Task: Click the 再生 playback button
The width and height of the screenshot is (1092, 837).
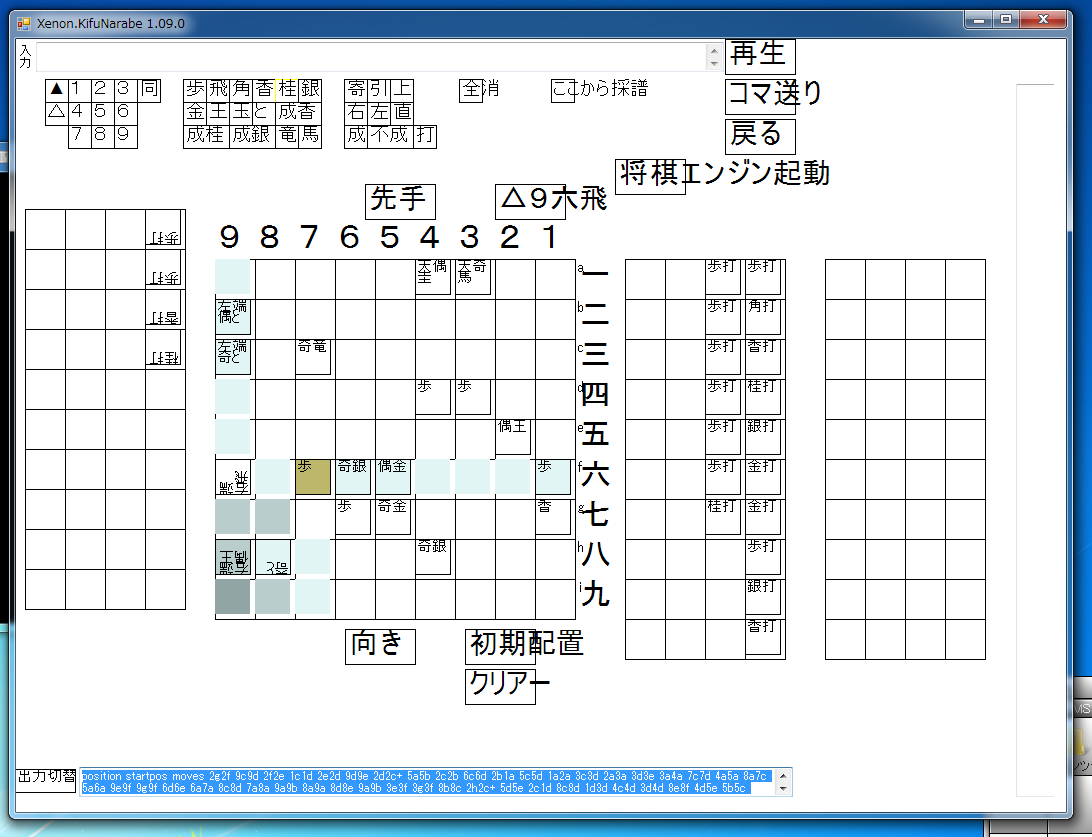Action: click(x=760, y=56)
